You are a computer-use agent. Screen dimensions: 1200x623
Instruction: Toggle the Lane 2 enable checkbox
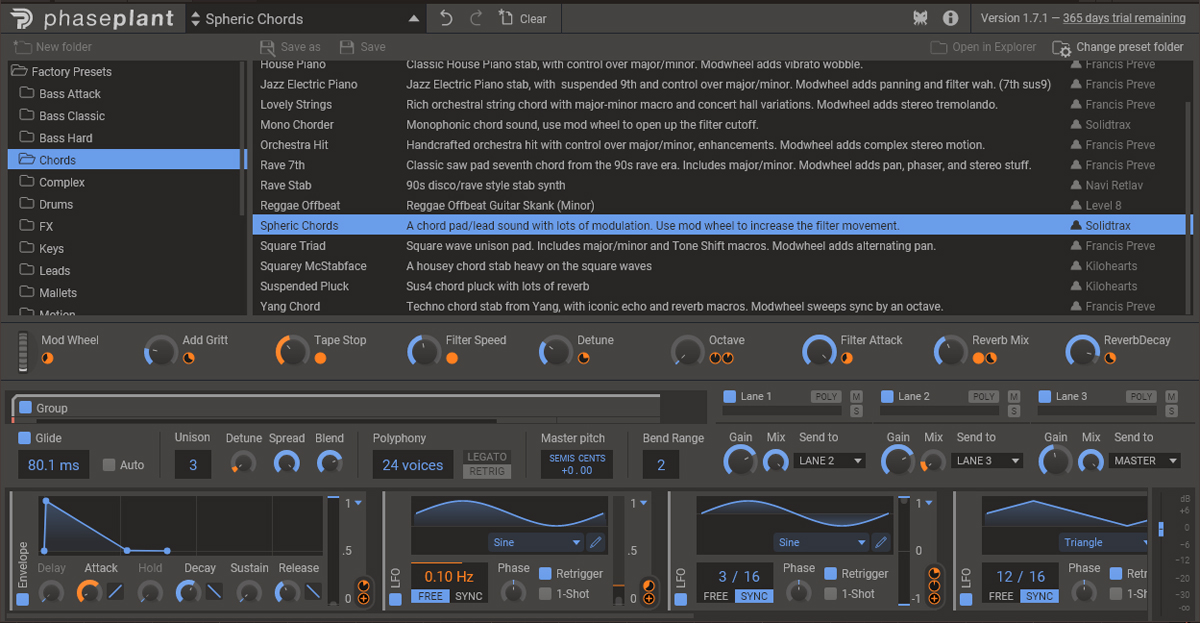coord(886,397)
